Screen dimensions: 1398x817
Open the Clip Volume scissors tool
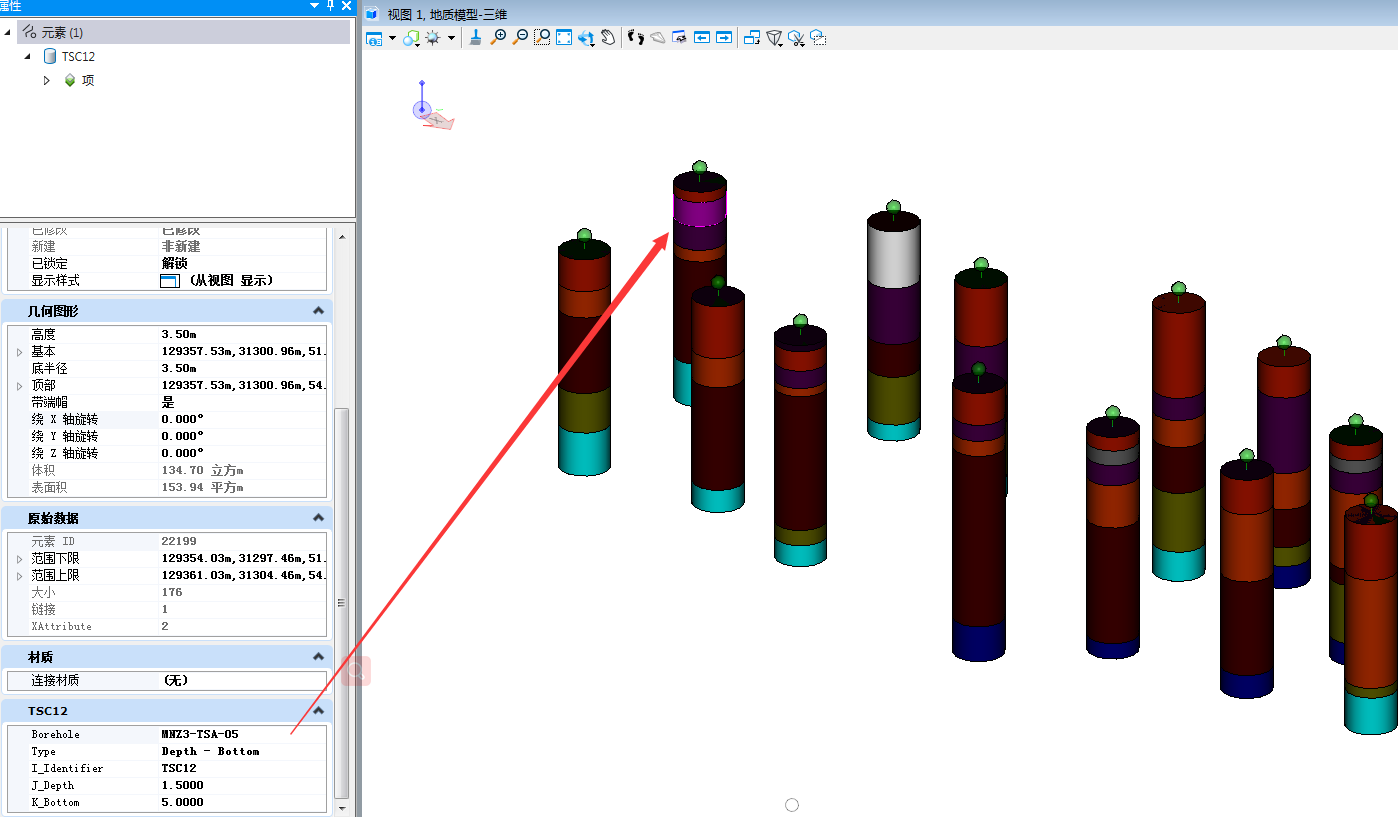(796, 38)
